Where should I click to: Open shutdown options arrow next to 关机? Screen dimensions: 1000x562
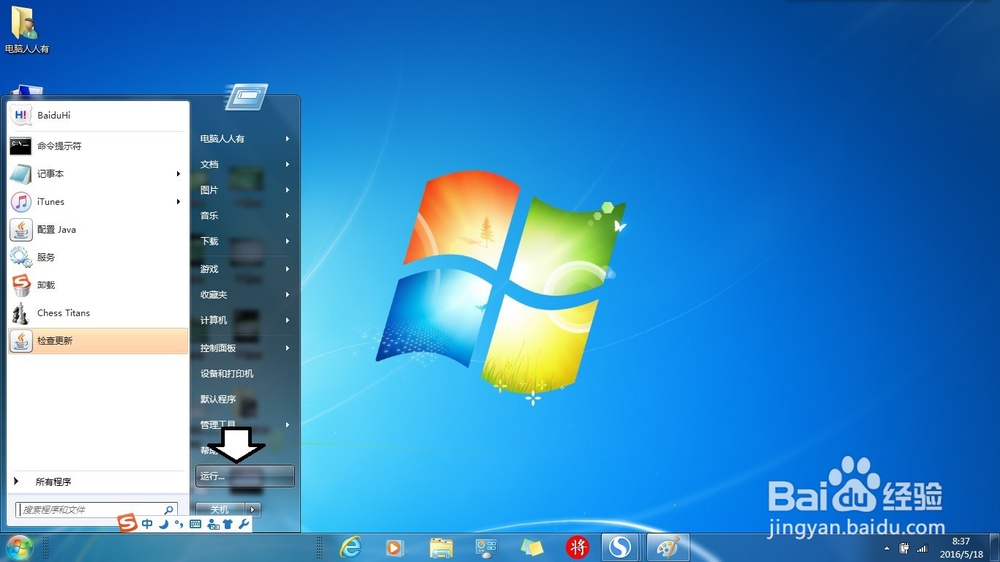pyautogui.click(x=253, y=510)
